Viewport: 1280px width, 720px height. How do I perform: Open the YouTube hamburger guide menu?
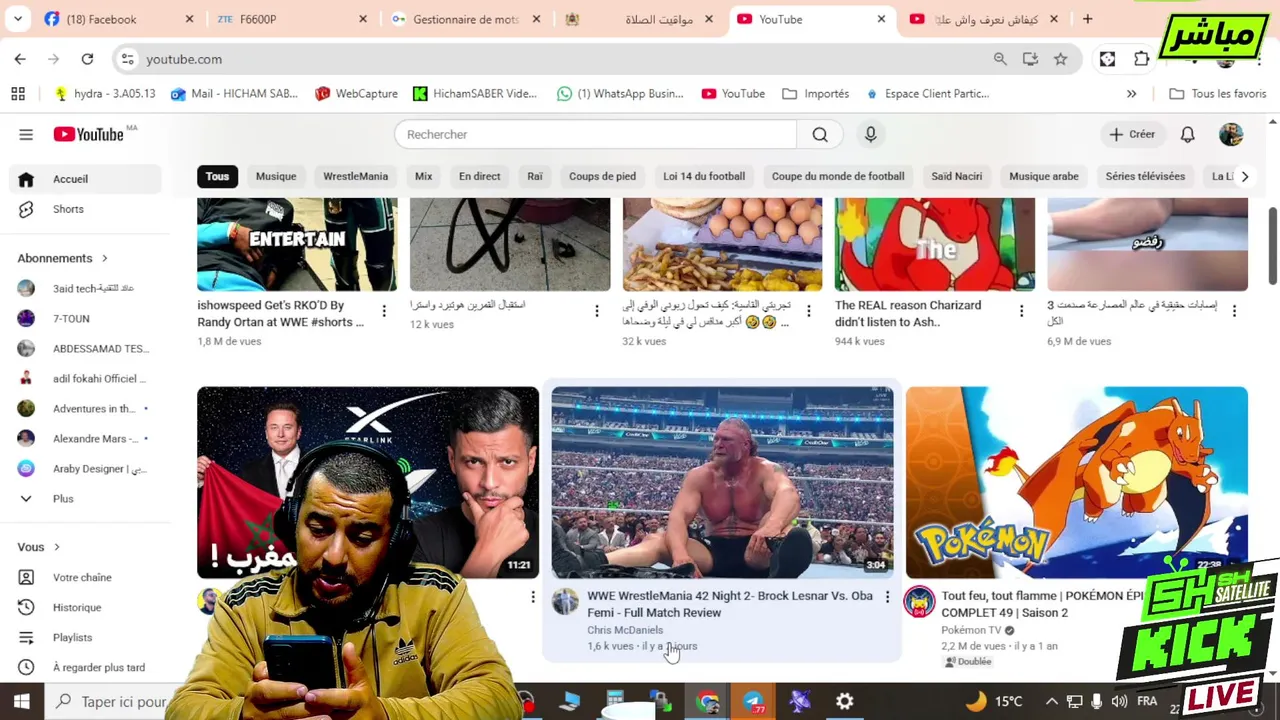pos(26,134)
